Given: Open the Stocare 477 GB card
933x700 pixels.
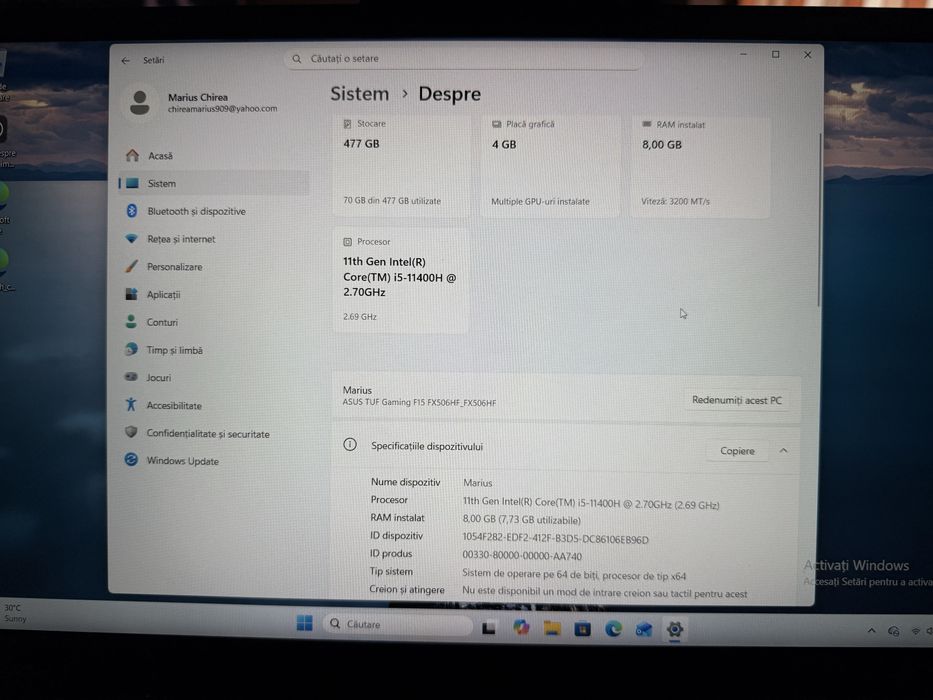Looking at the screenshot, I should pos(401,166).
